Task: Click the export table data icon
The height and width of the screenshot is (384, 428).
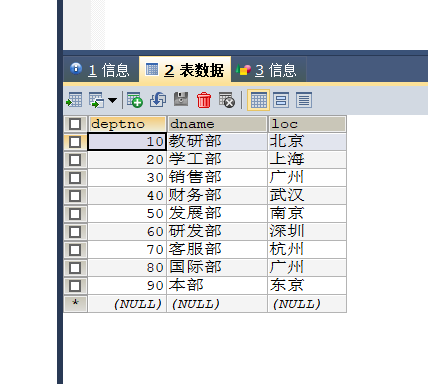Action: coord(74,100)
